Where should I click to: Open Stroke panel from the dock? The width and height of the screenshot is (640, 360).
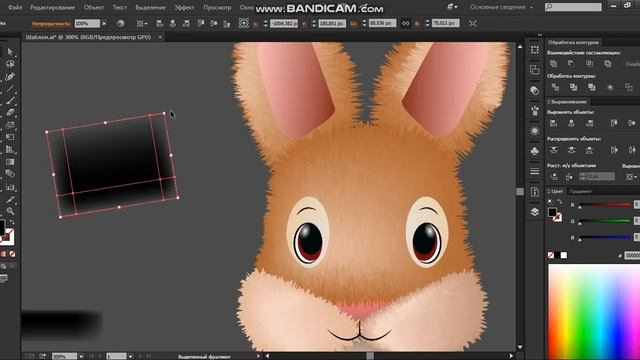click(x=535, y=171)
